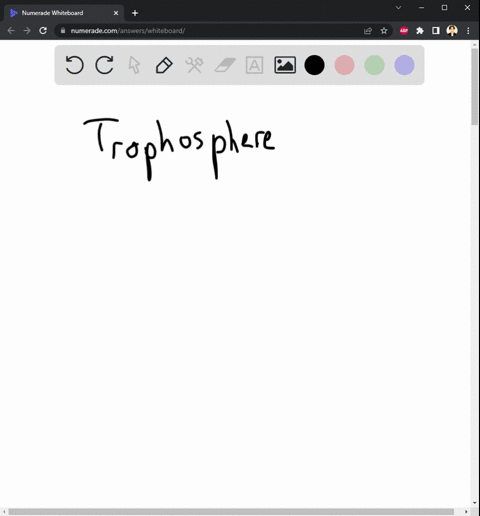Minimize the browser window
Image resolution: width=480 pixels, height=516 pixels.
tap(422, 7)
